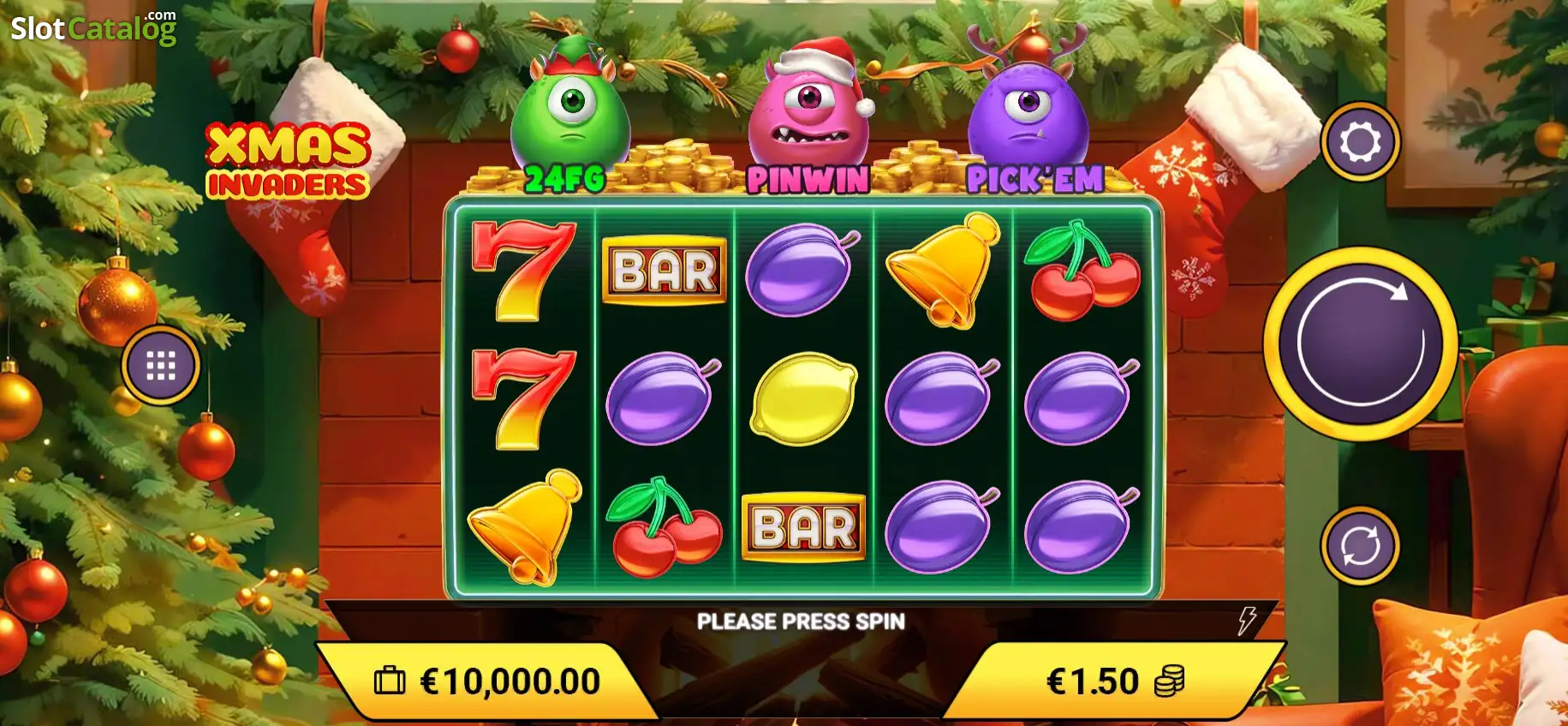The image size is (1568, 726).
Task: Click the golden bell in bottom-left reel
Action: (524, 527)
